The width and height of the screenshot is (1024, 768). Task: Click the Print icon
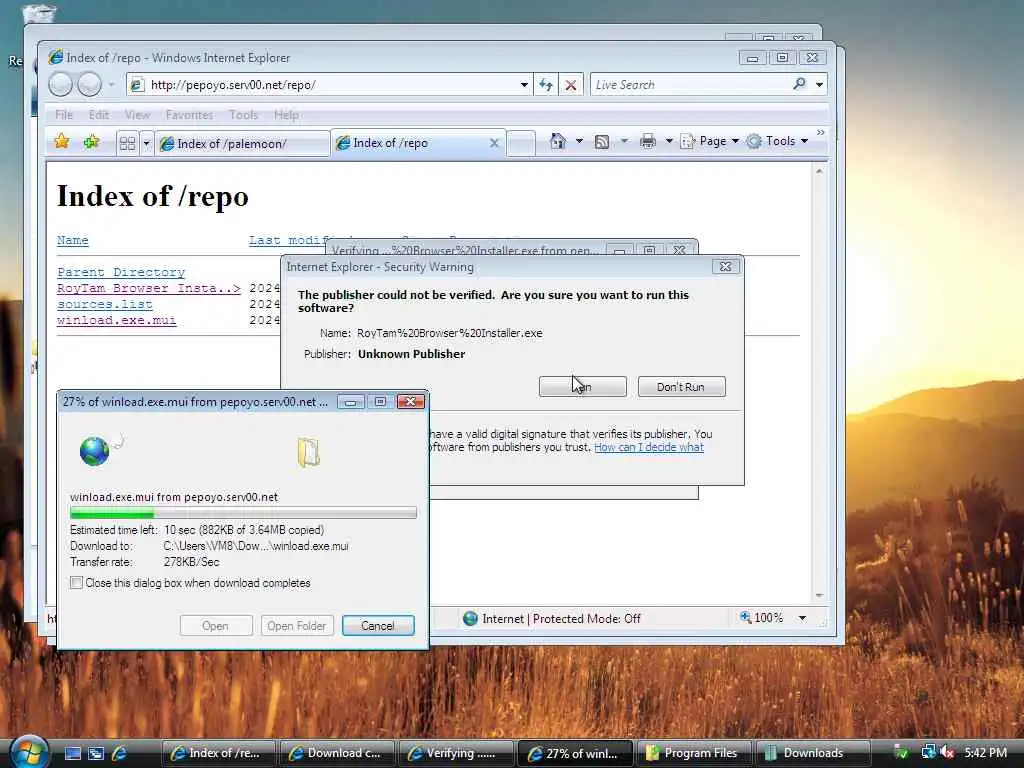pyautogui.click(x=648, y=141)
